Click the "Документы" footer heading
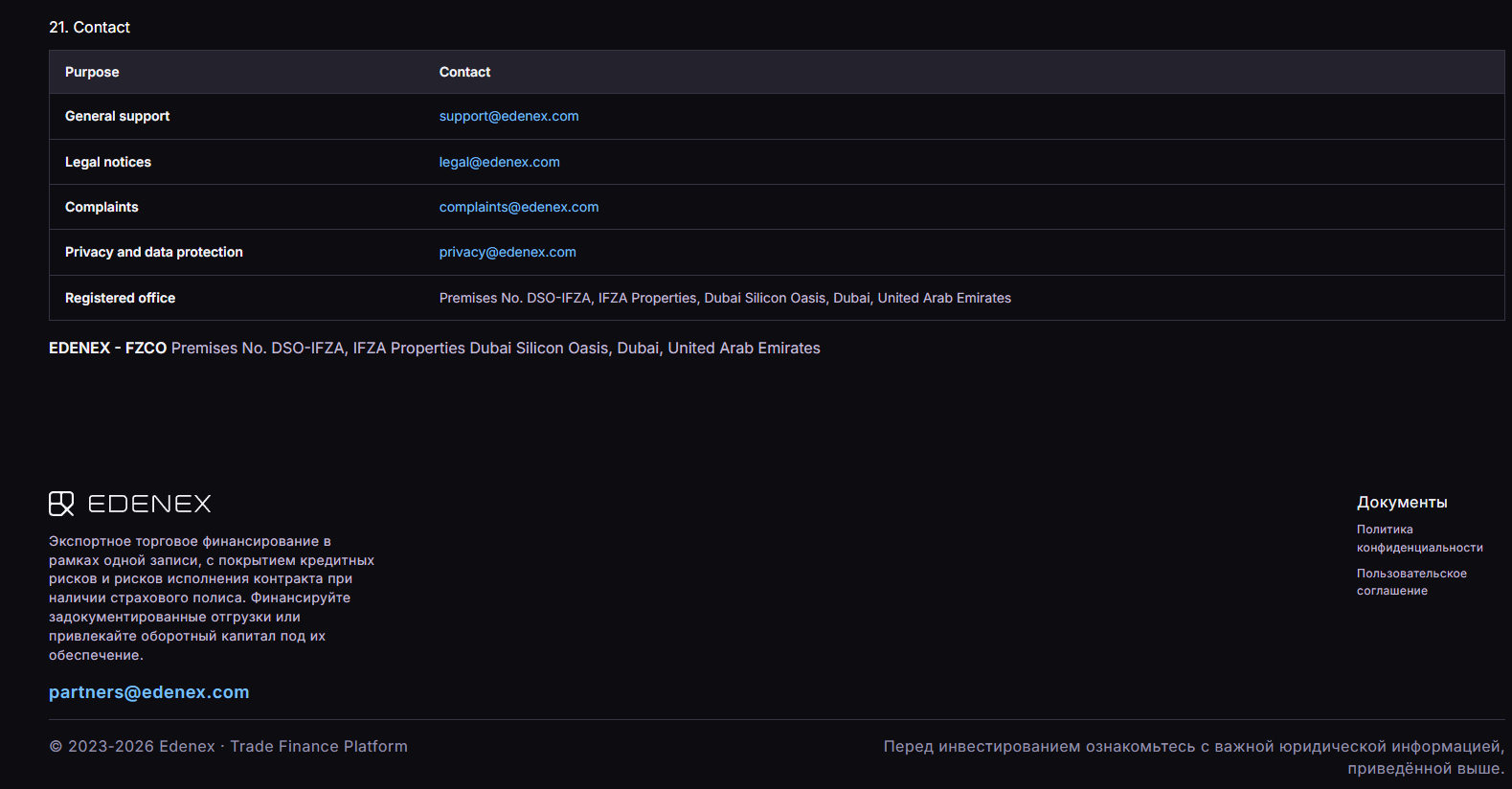Screen dimensions: 1512x789 coord(1402,503)
